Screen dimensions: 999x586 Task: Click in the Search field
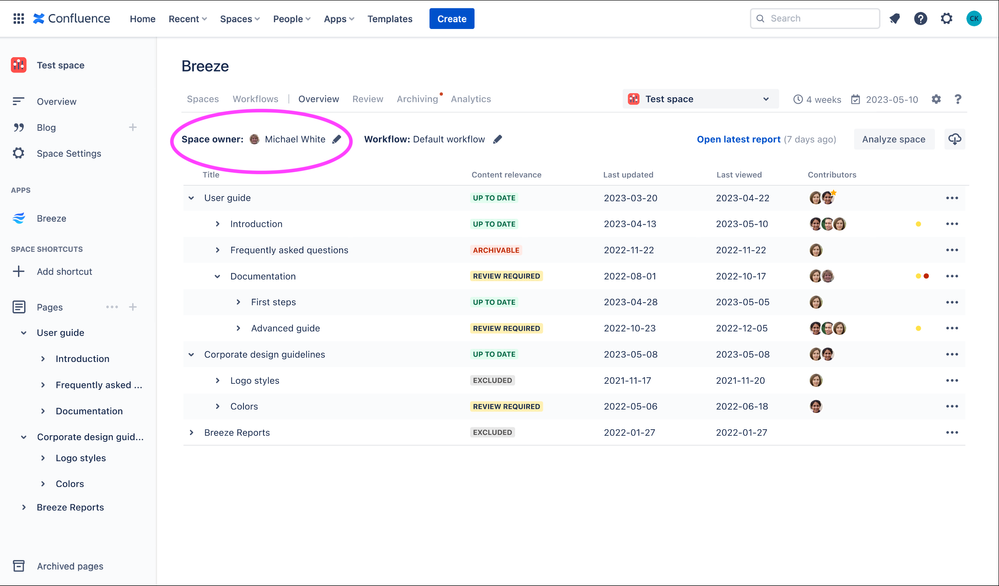(815, 18)
